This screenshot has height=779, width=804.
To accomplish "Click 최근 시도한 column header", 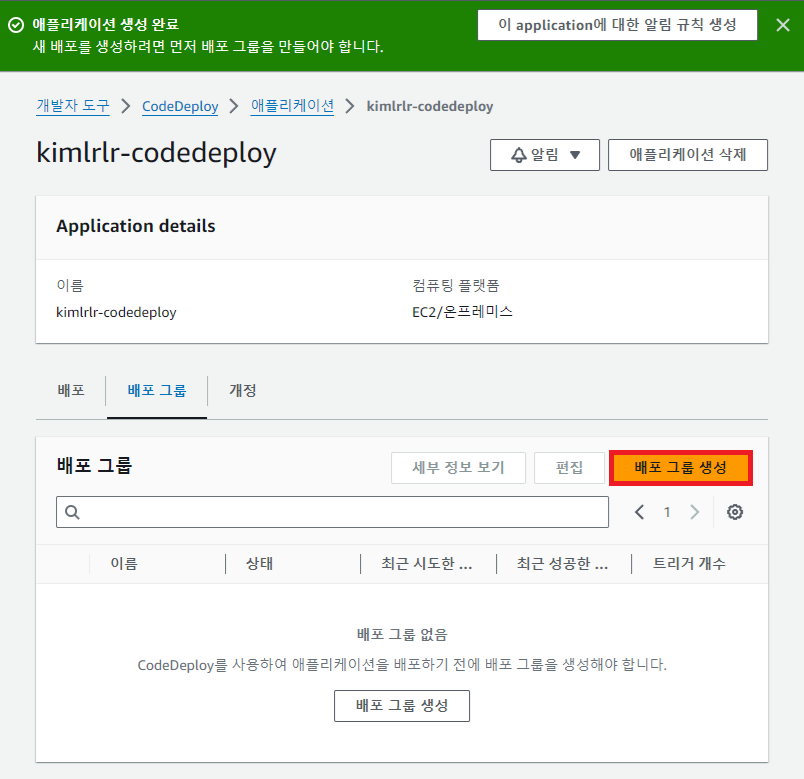I will 427,564.
